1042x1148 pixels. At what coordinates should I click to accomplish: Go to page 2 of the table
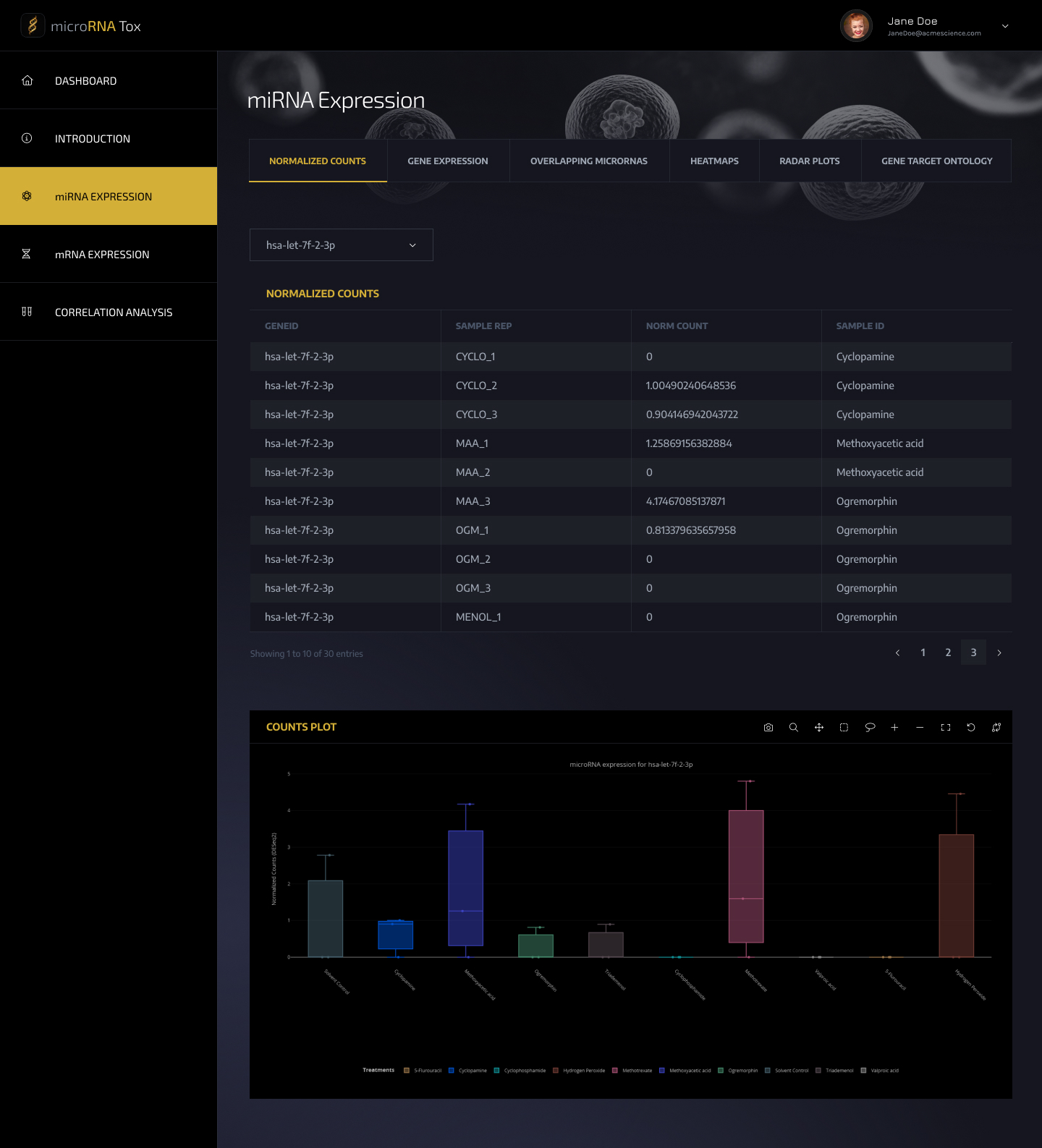(x=948, y=653)
